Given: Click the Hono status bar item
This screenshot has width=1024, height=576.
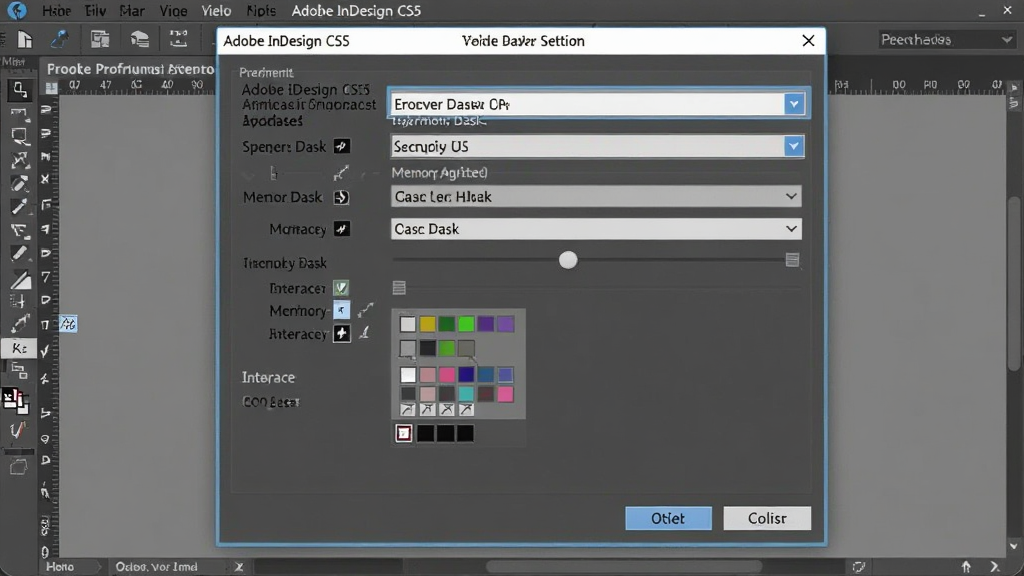Looking at the screenshot, I should pos(59,566).
